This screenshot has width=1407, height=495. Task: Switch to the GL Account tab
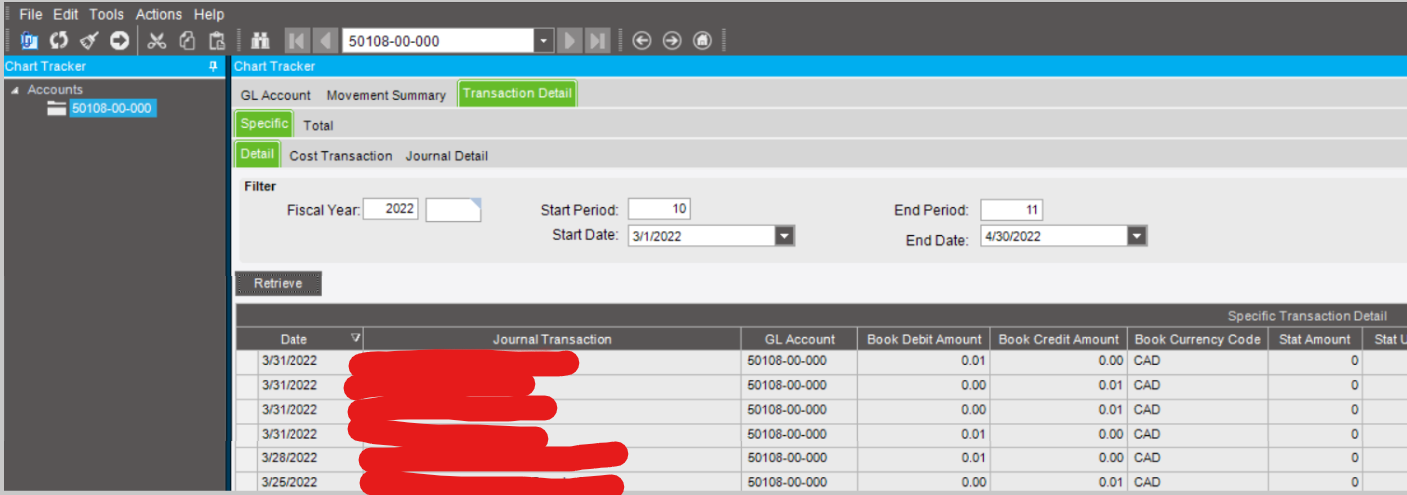pyautogui.click(x=276, y=95)
